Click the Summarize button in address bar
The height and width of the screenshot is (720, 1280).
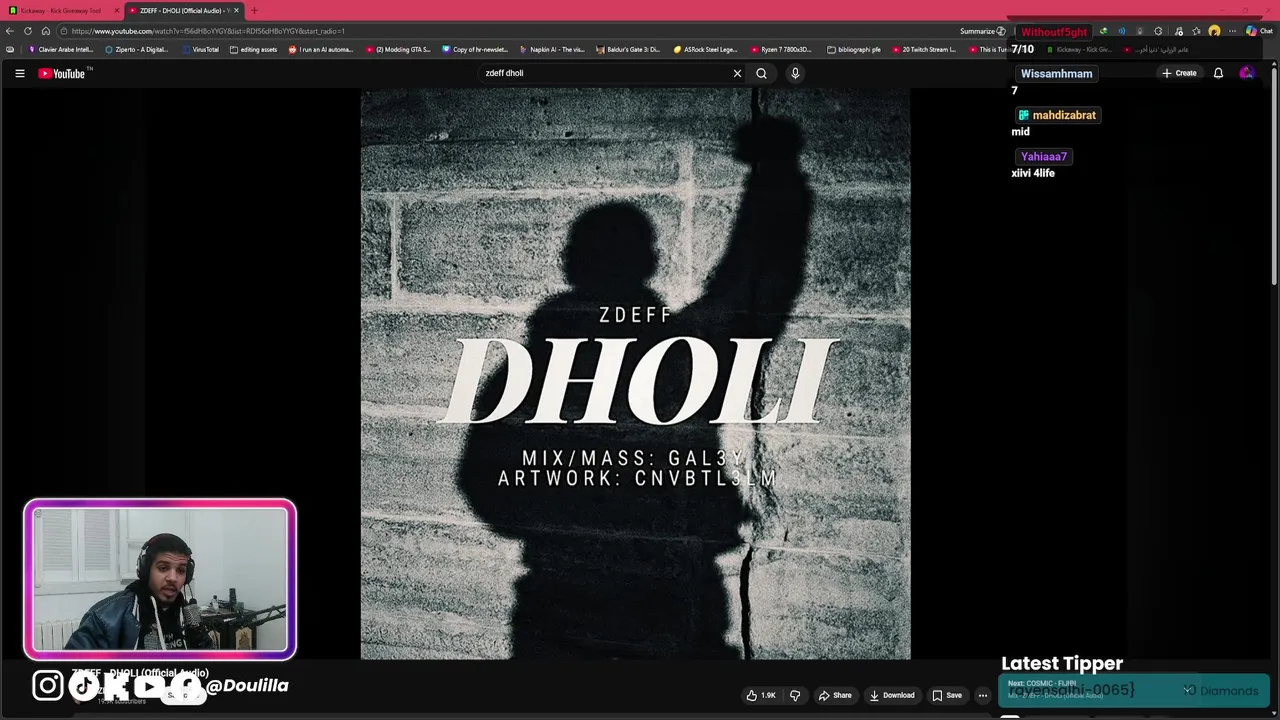pos(982,31)
